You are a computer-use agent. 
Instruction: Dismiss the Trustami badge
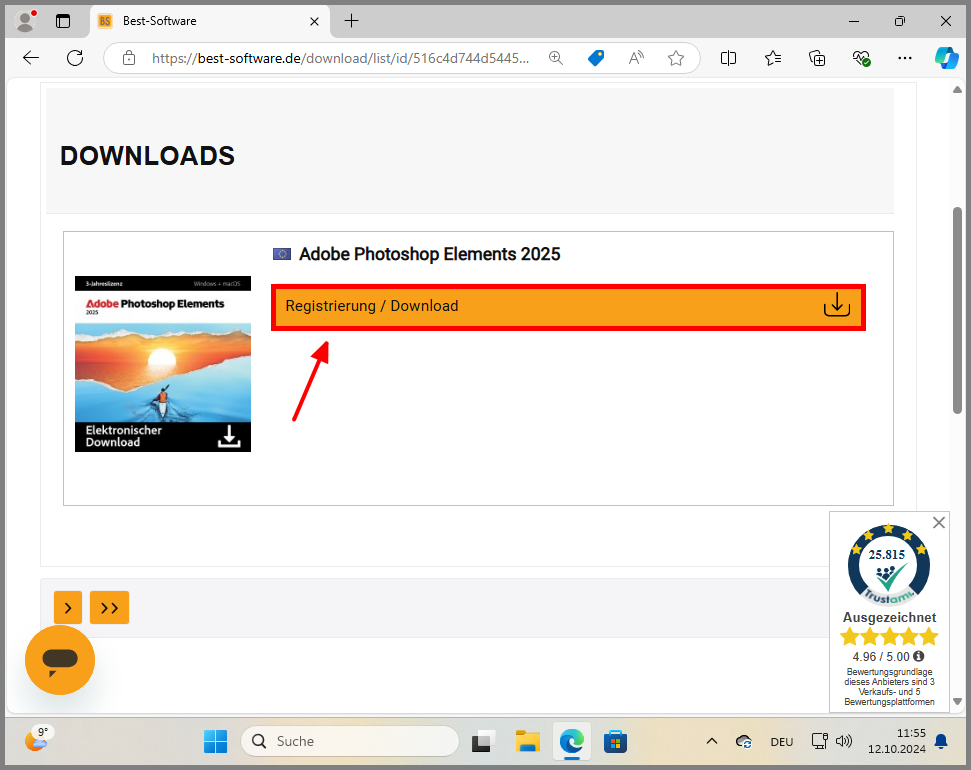[x=938, y=522]
